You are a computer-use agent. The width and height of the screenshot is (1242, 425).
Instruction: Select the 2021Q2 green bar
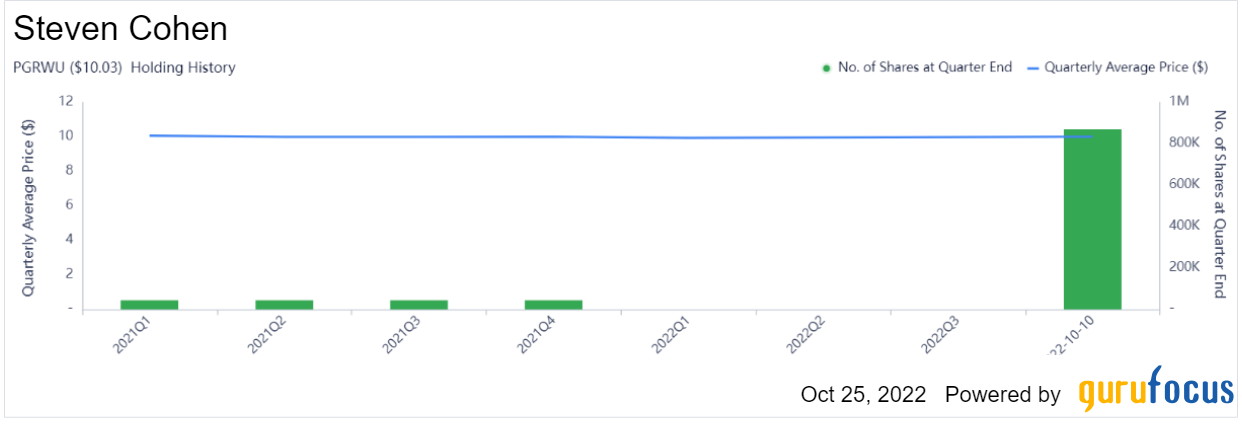coord(284,304)
